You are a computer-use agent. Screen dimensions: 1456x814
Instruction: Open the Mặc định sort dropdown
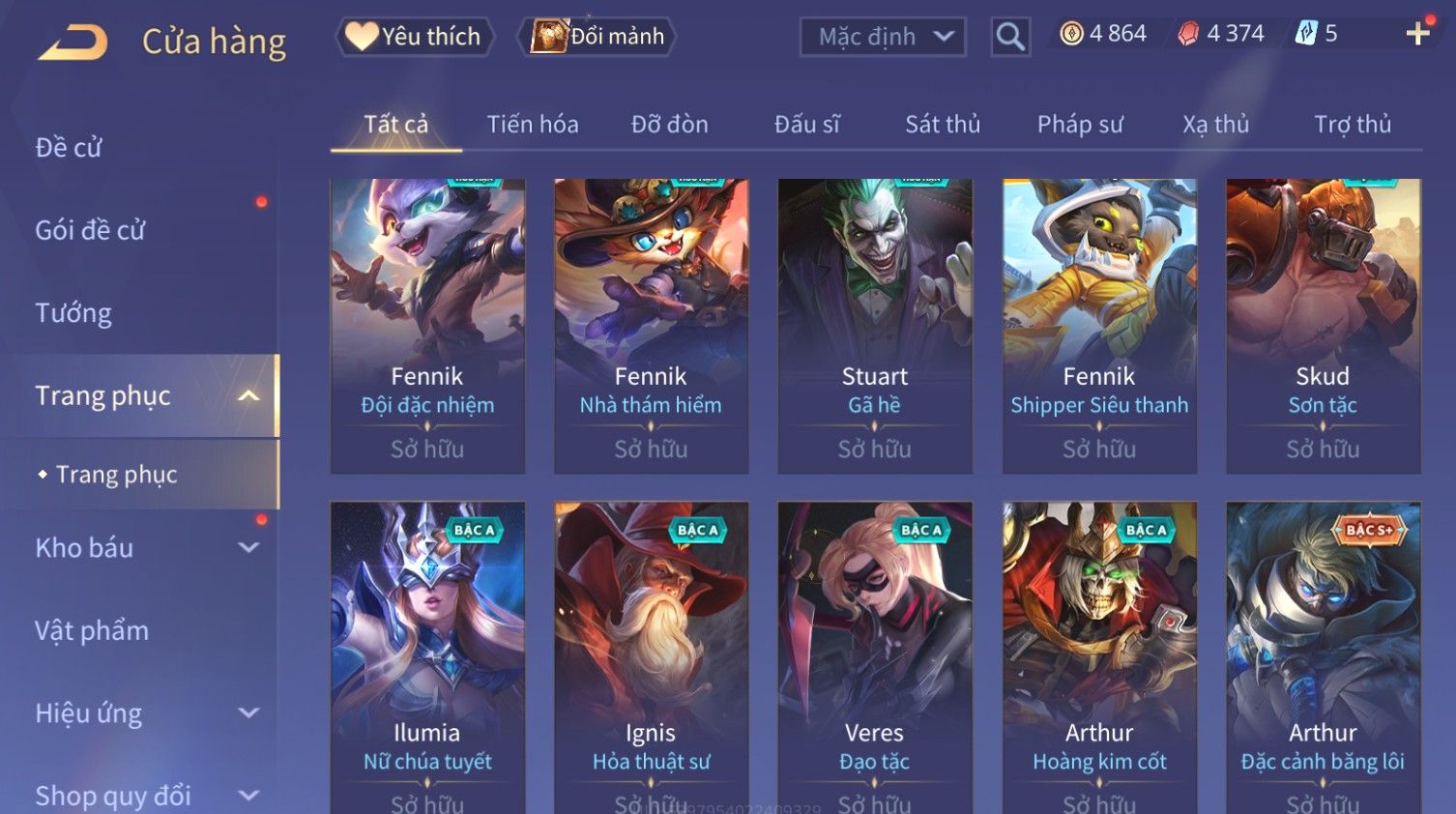point(883,37)
